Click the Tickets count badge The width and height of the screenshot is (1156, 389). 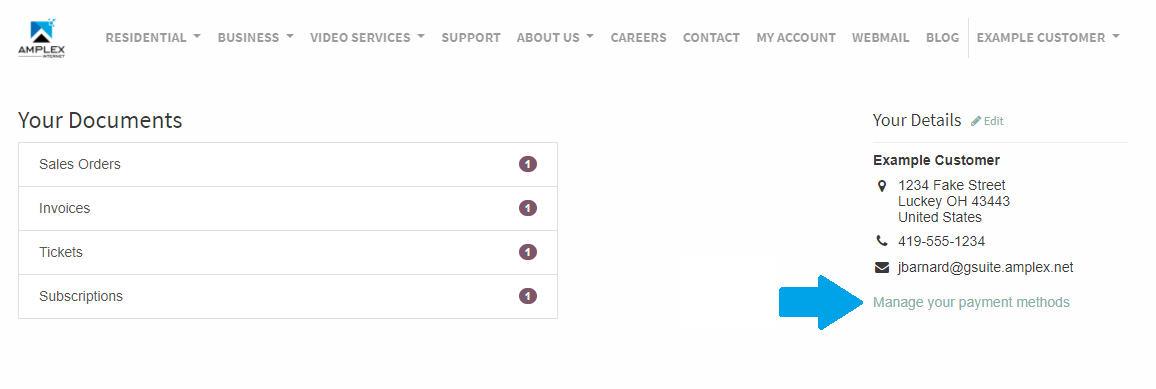tap(528, 253)
